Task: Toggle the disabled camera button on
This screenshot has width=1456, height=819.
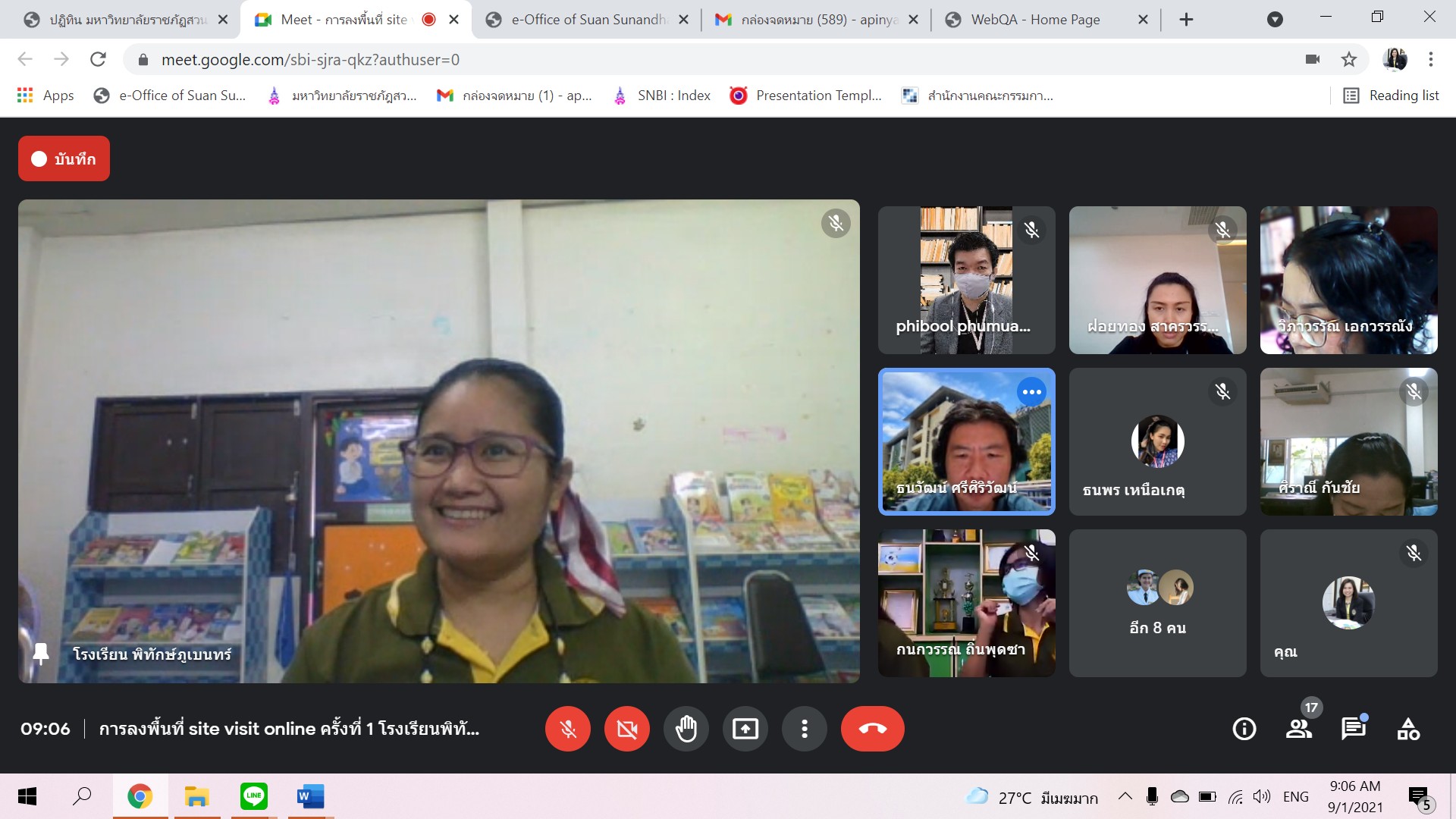Action: [x=626, y=729]
